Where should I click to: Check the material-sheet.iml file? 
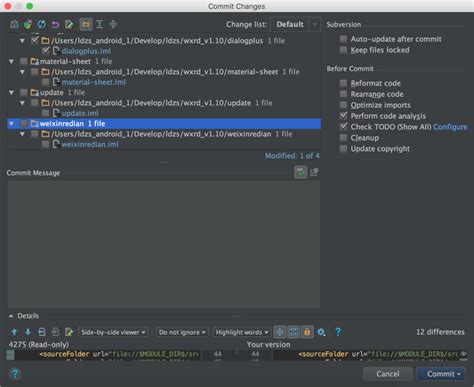46,82
